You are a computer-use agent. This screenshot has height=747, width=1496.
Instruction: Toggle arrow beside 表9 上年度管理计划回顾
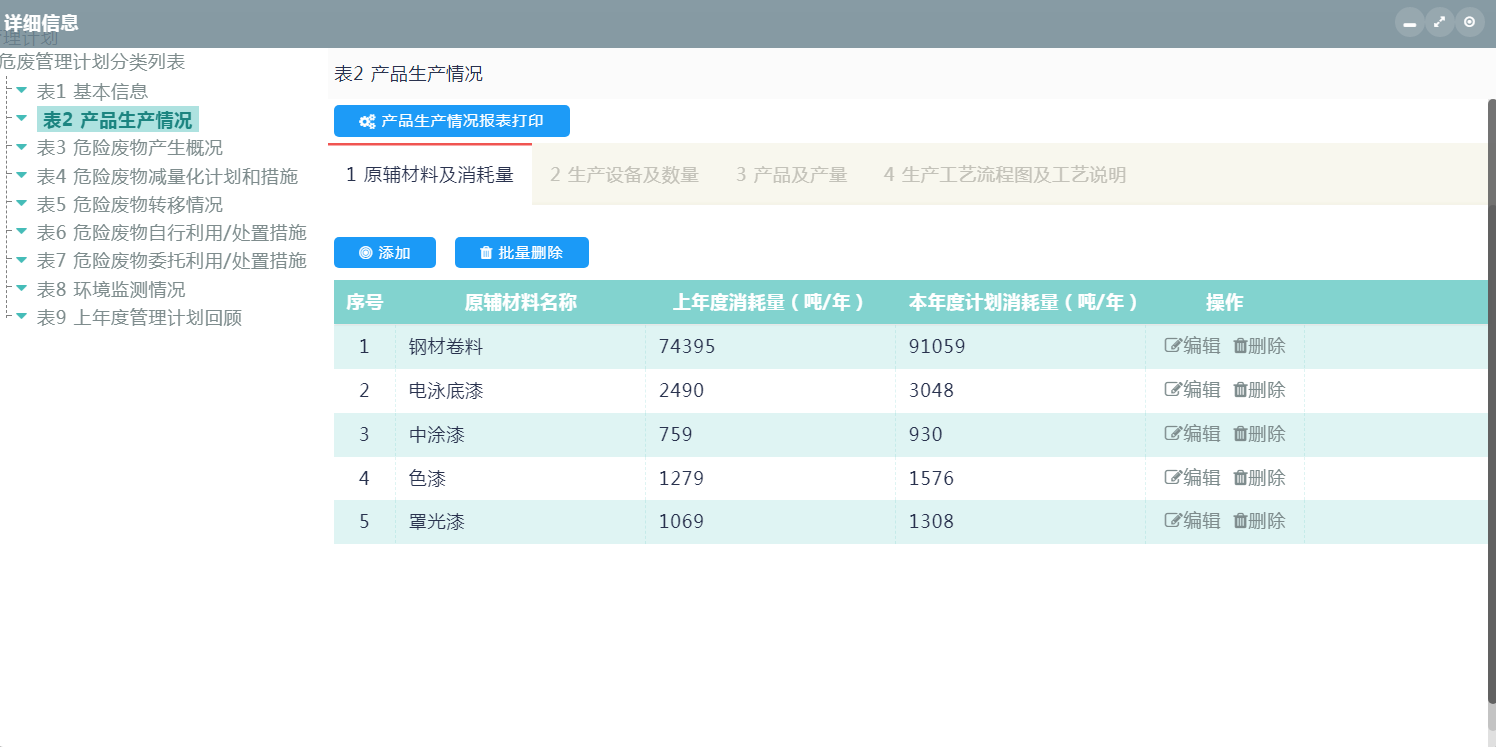point(21,316)
